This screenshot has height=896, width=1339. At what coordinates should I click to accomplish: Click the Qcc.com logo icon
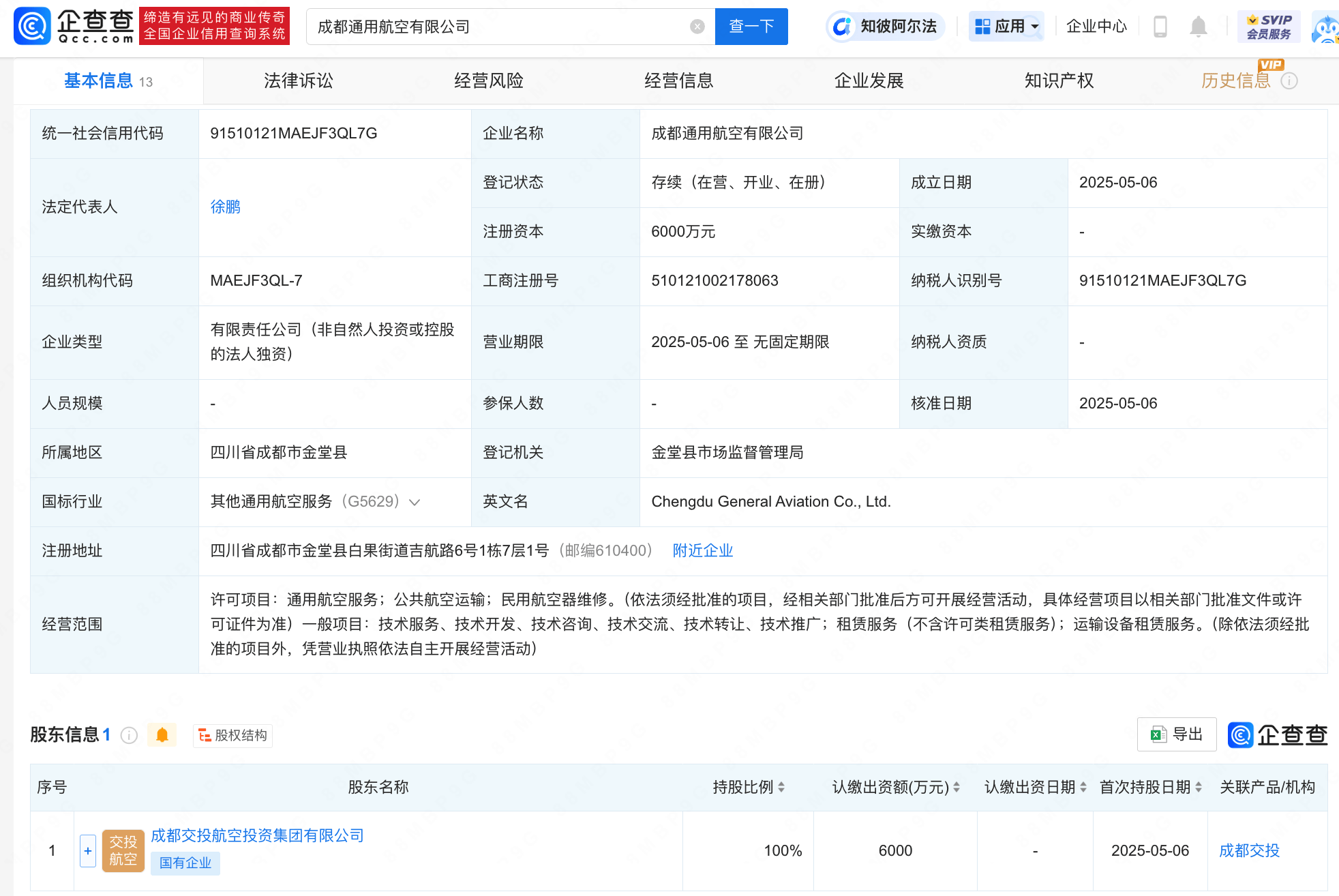(32, 26)
